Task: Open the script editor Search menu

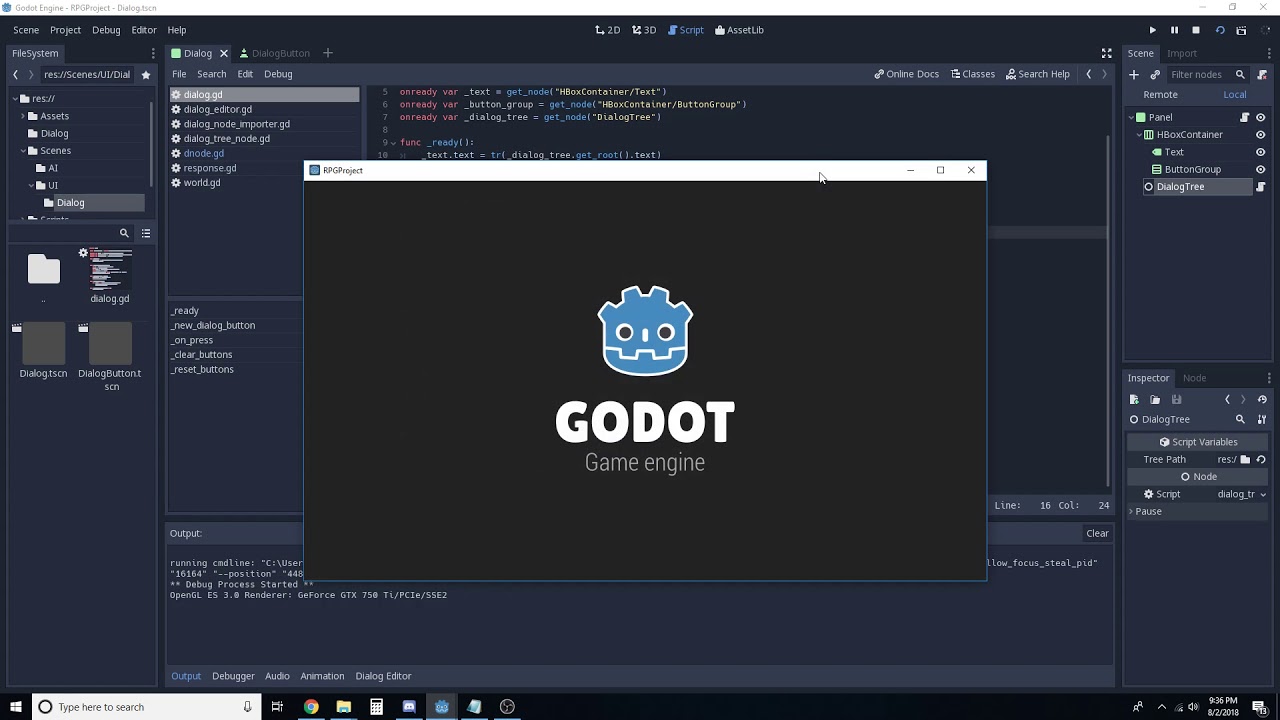Action: pyautogui.click(x=211, y=74)
